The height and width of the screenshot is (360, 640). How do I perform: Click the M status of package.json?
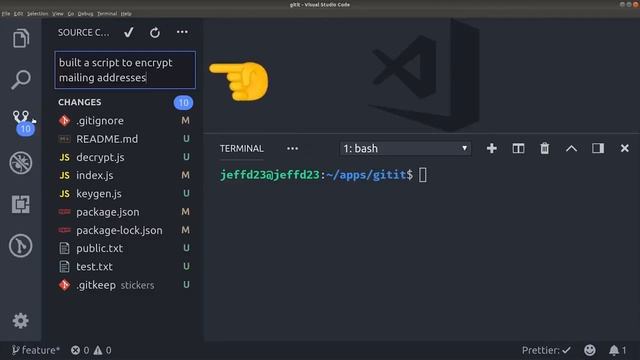[185, 212]
